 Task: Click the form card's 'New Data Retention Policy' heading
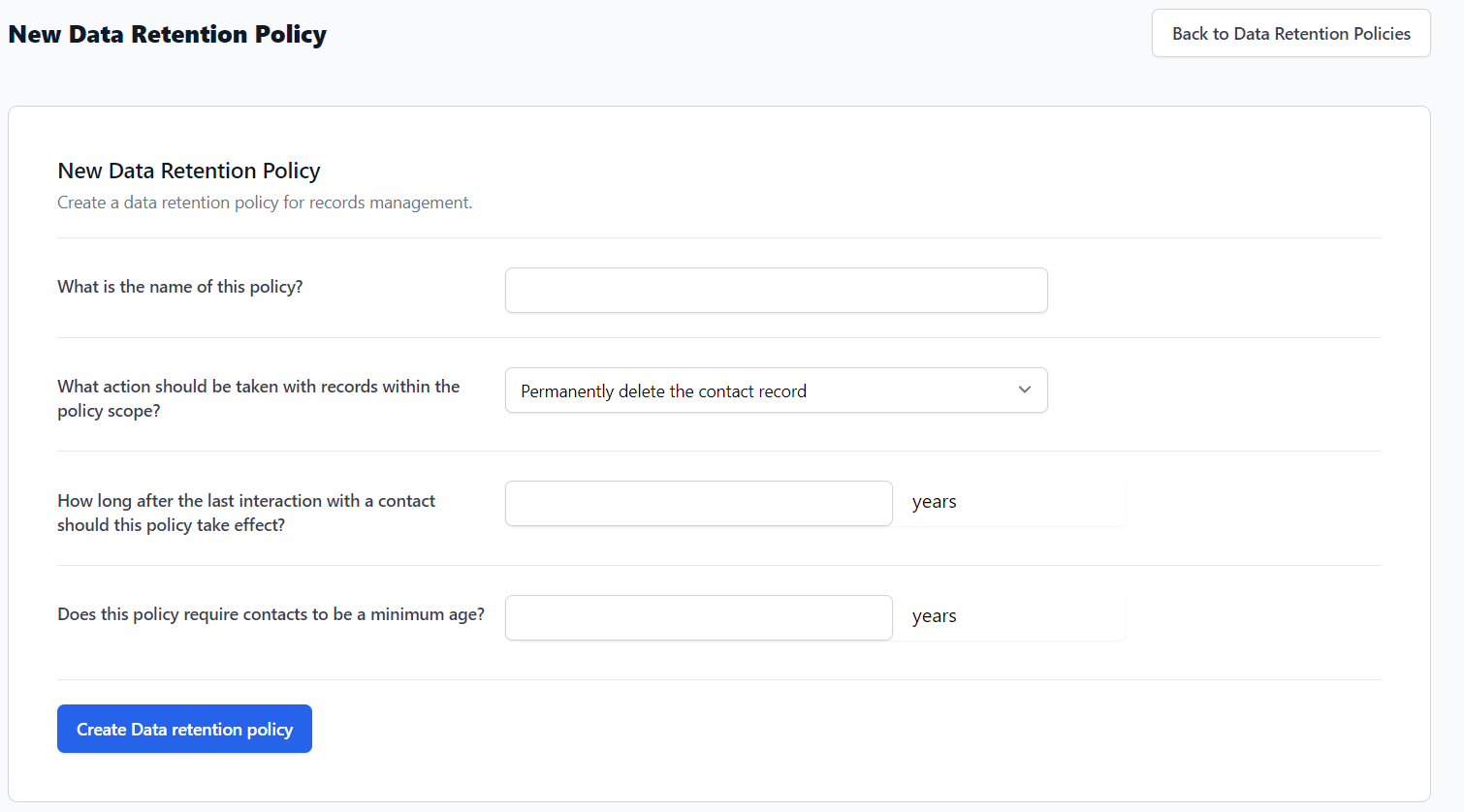coord(189,171)
